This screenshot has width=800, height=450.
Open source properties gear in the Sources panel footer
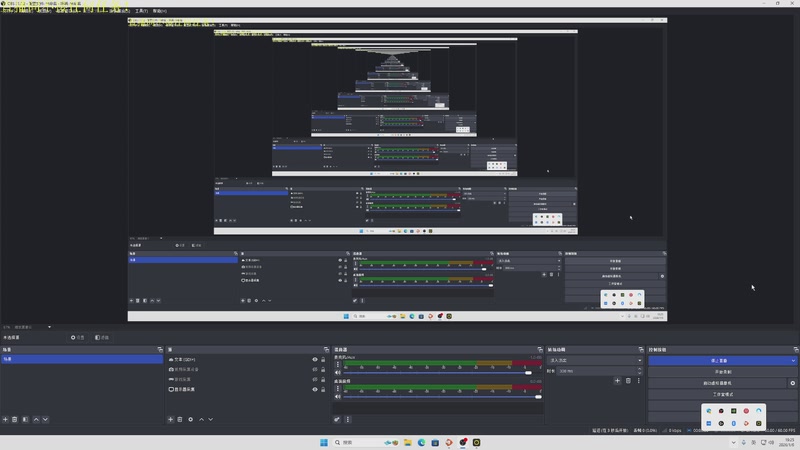coord(190,419)
